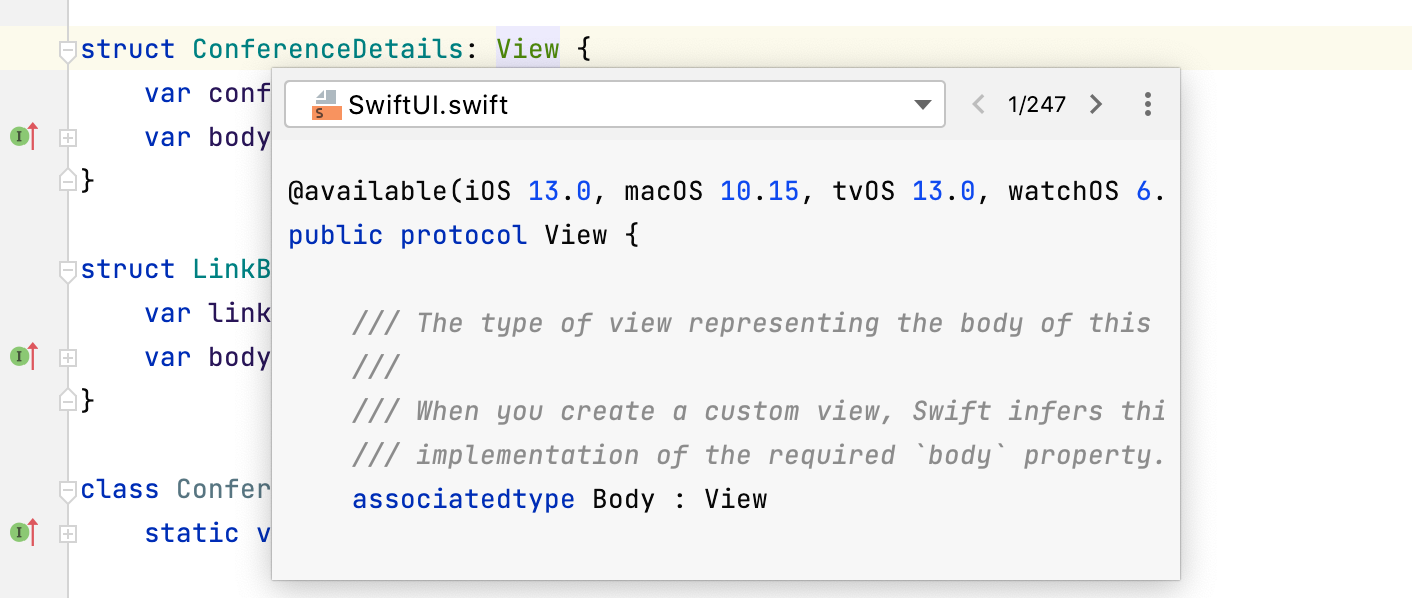Open the popup's three-dot options menu
This screenshot has width=1412, height=598.
(1148, 104)
